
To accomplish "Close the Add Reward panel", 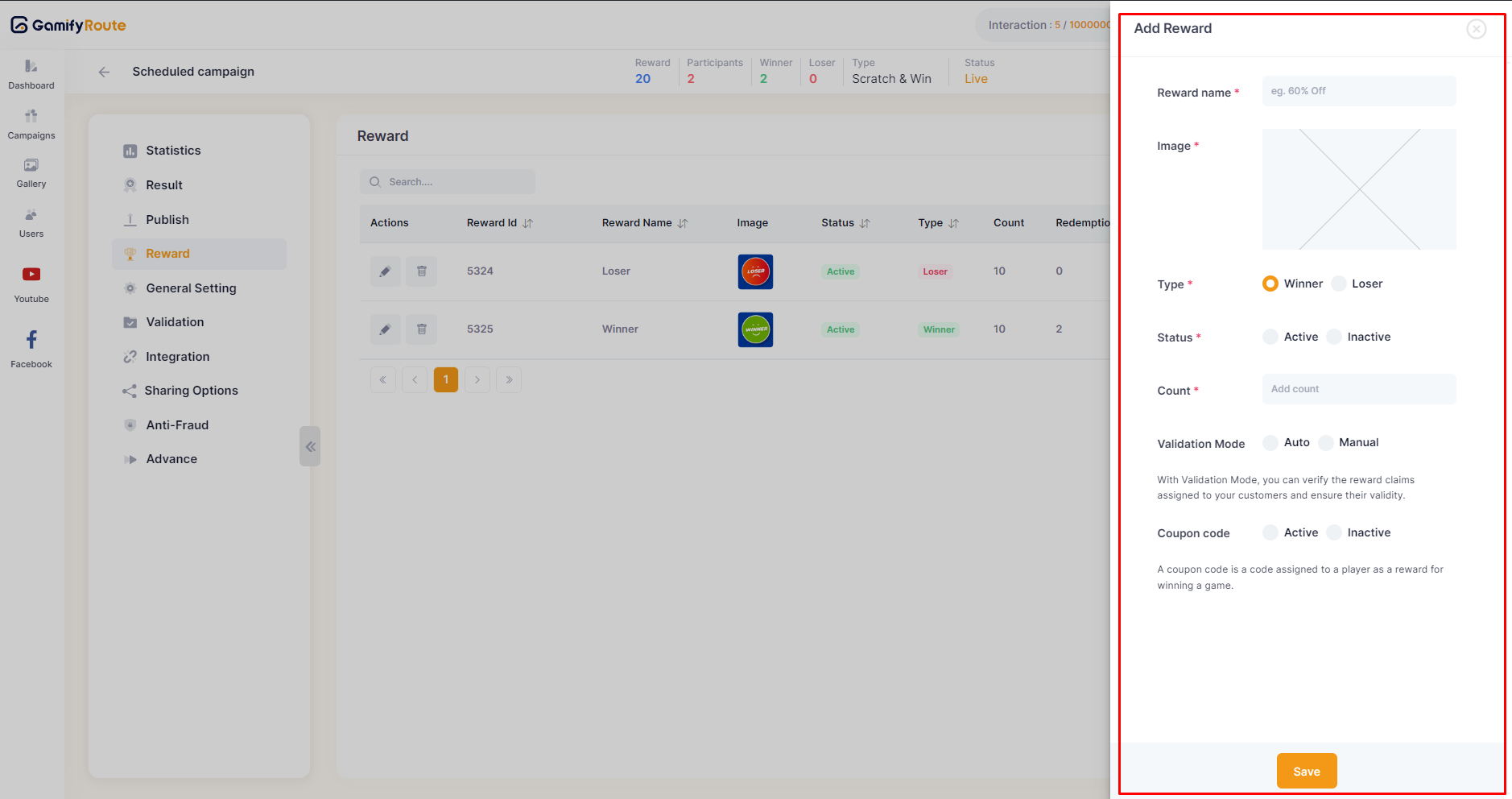I will tap(1476, 29).
